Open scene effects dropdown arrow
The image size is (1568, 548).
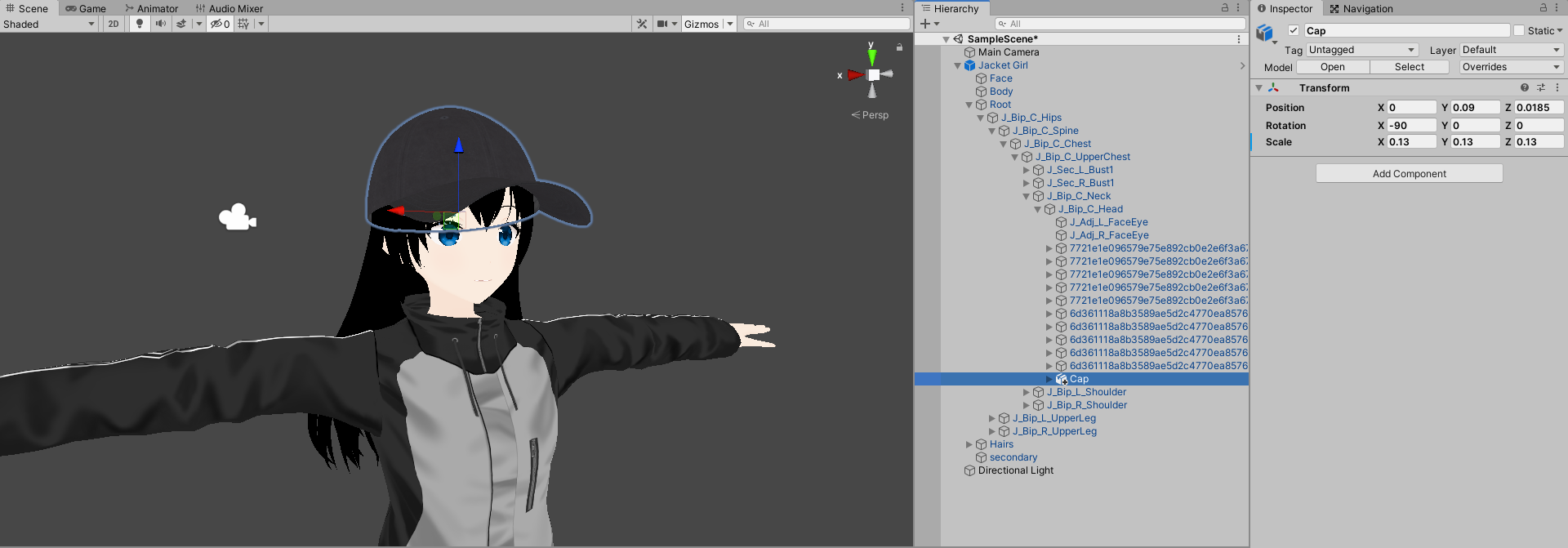(199, 24)
